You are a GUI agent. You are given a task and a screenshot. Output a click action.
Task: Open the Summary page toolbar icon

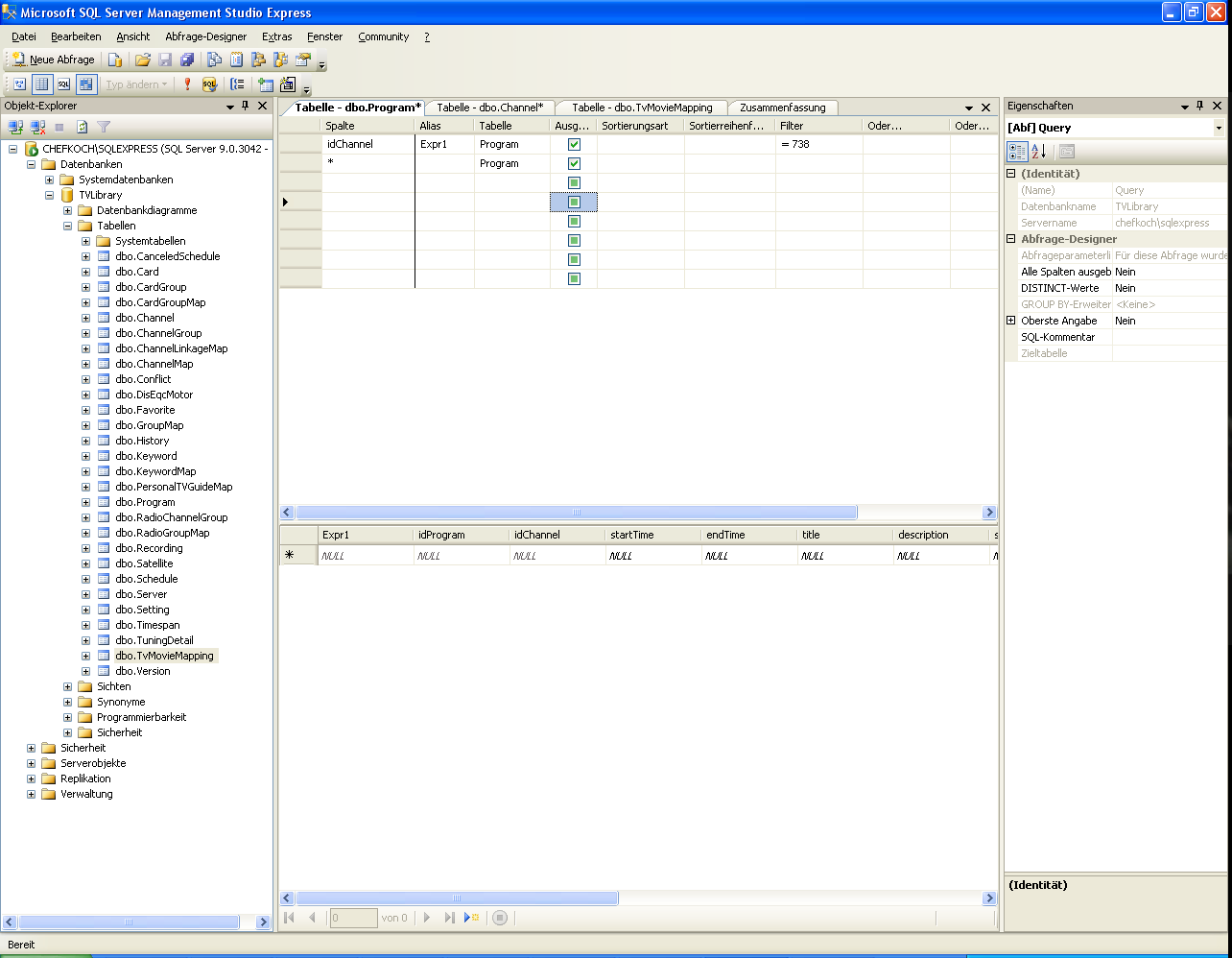[x=237, y=60]
